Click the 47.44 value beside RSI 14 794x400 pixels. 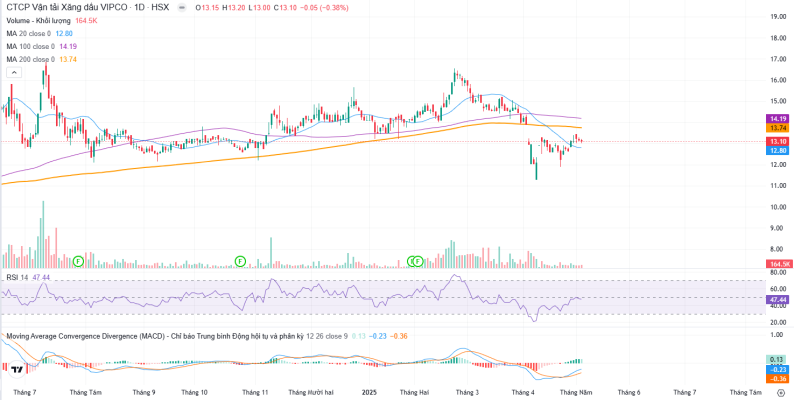41,278
